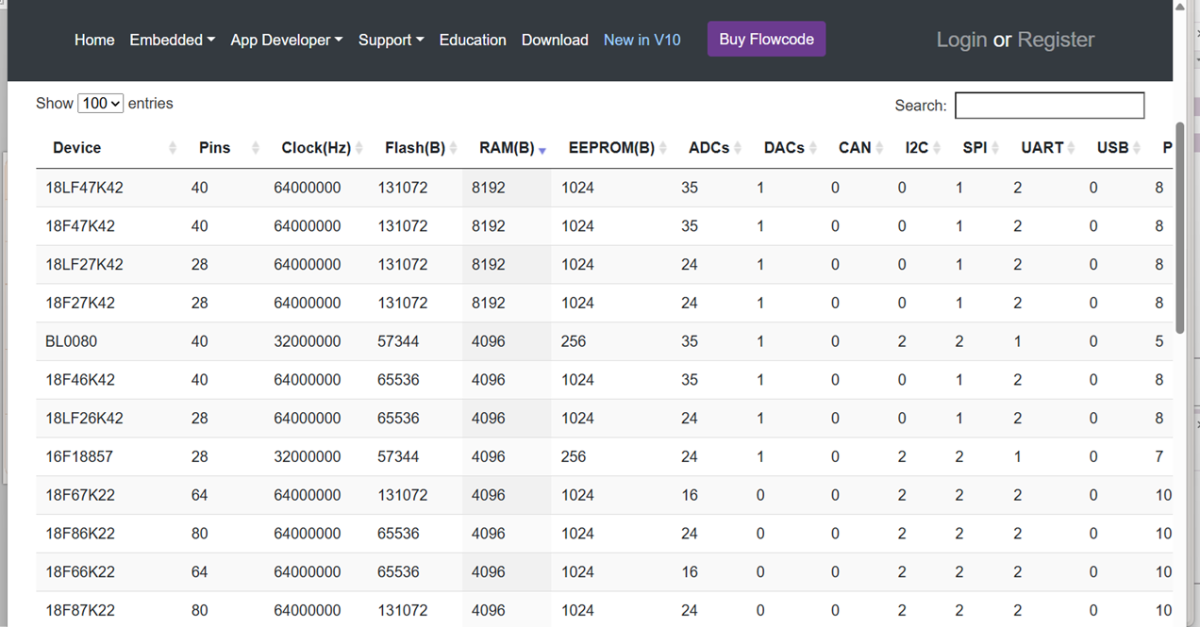Sort table by the Pins column
The height and width of the screenshot is (627, 1200).
point(215,148)
